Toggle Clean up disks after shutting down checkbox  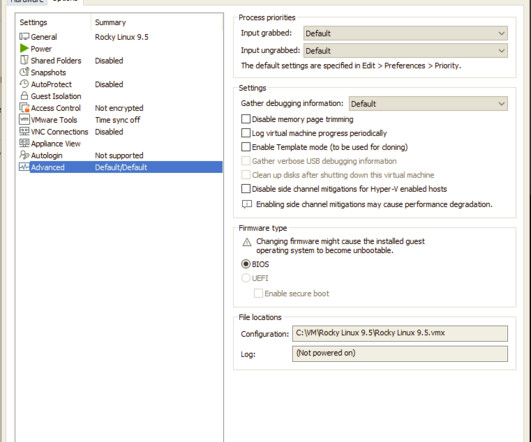[x=246, y=174]
